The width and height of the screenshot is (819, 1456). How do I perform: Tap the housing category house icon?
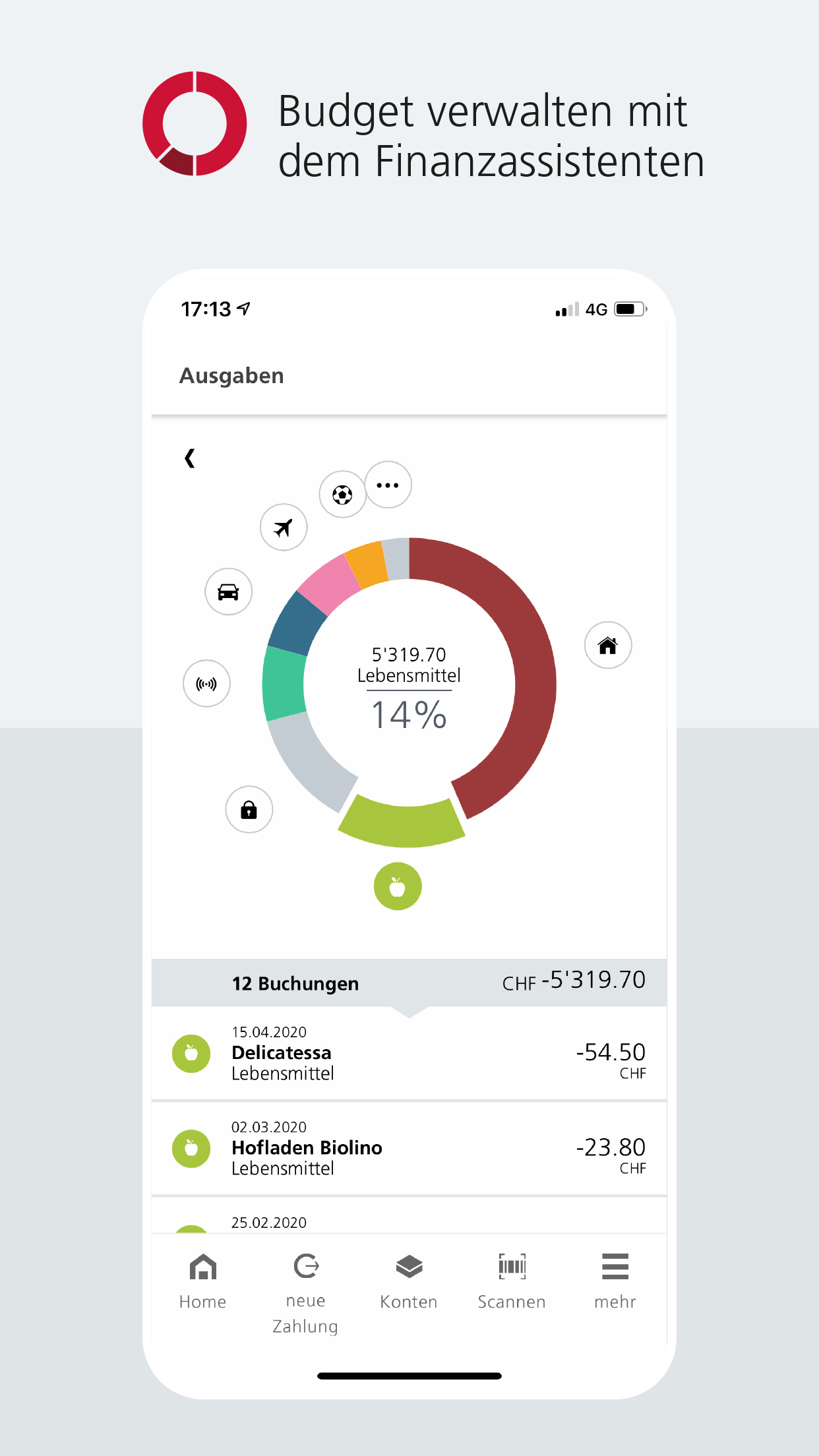point(607,645)
